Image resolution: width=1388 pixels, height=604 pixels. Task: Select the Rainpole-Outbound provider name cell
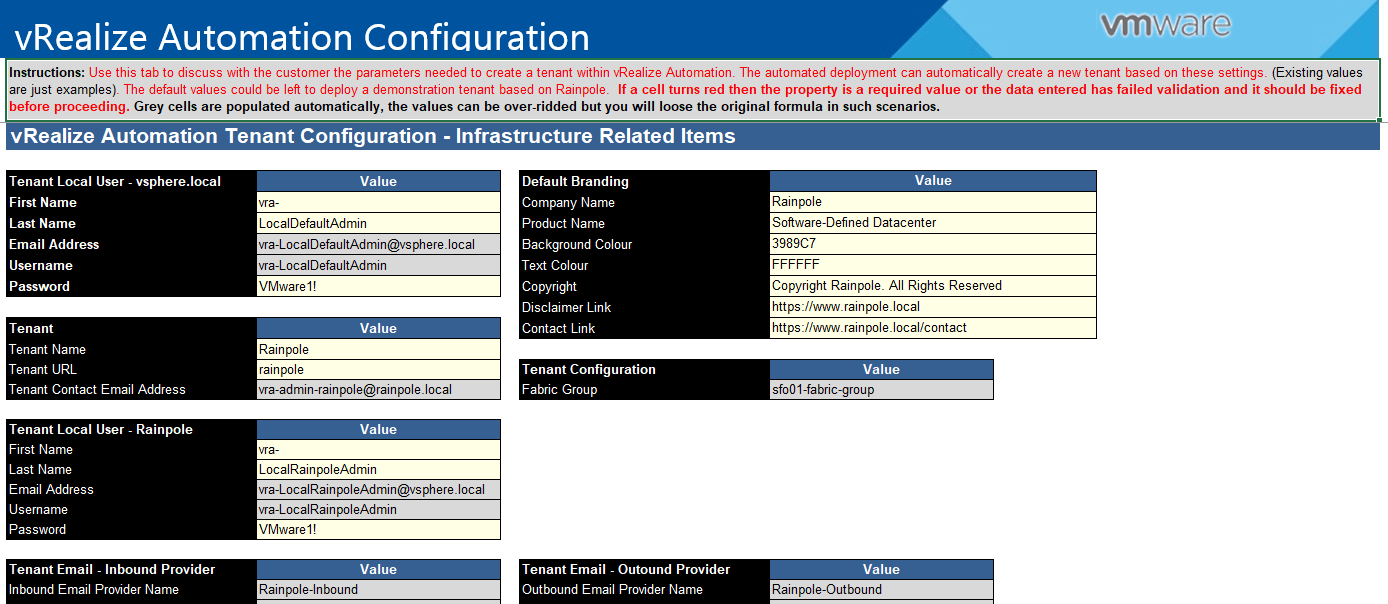(x=881, y=590)
